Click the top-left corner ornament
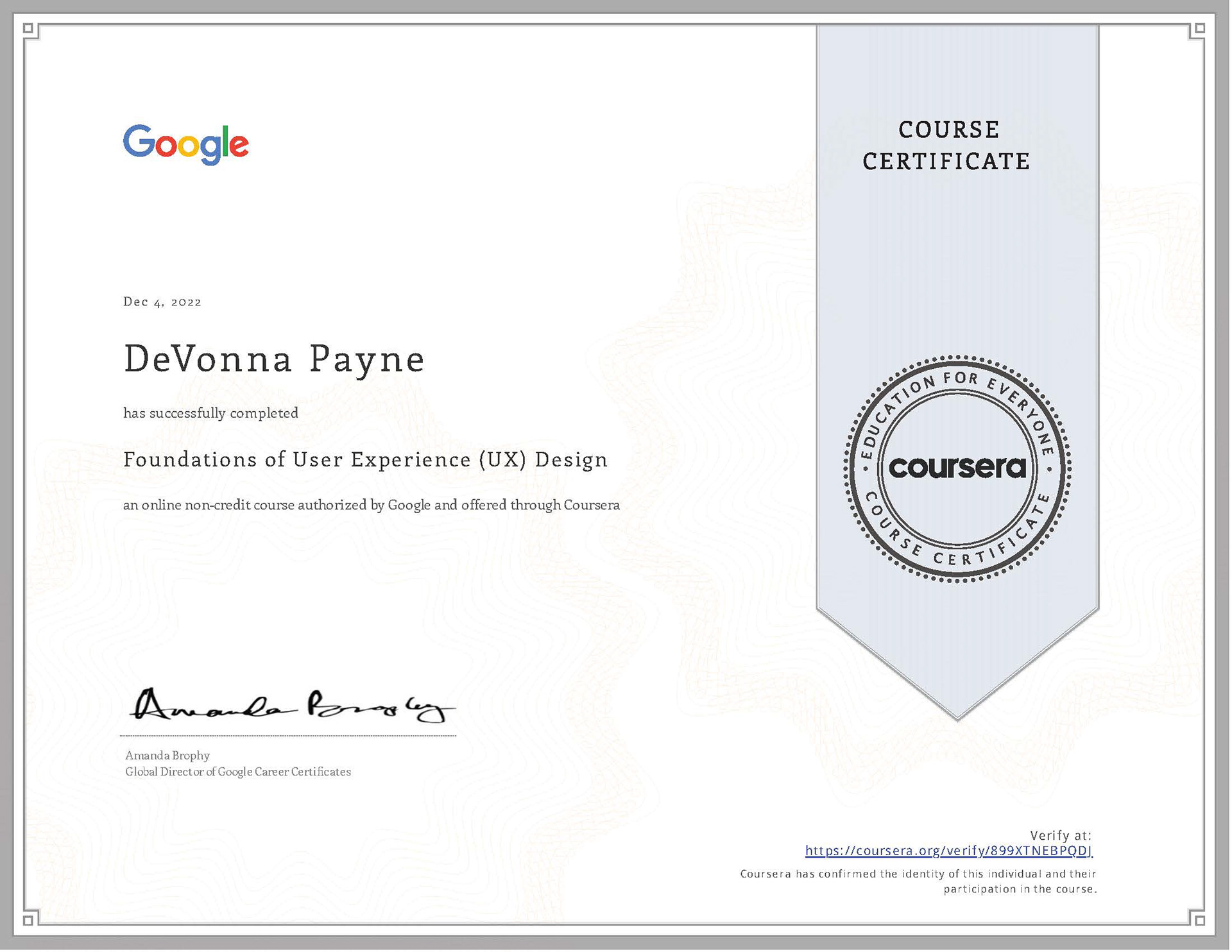Image resolution: width=1232 pixels, height=952 pixels. (29, 28)
